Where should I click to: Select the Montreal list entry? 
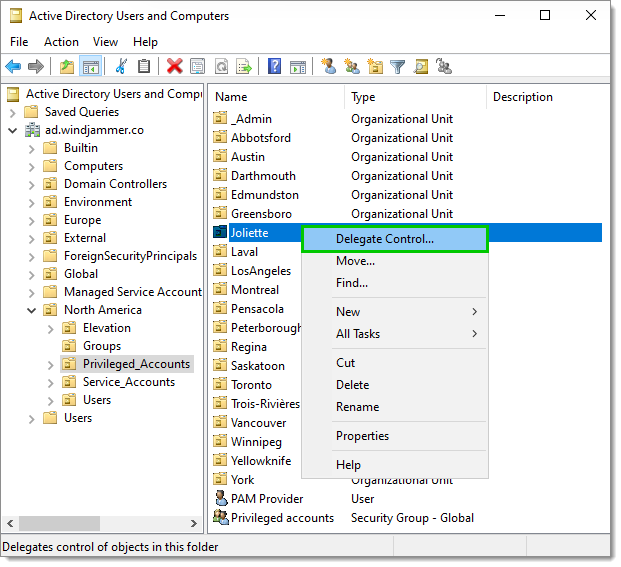tap(255, 289)
